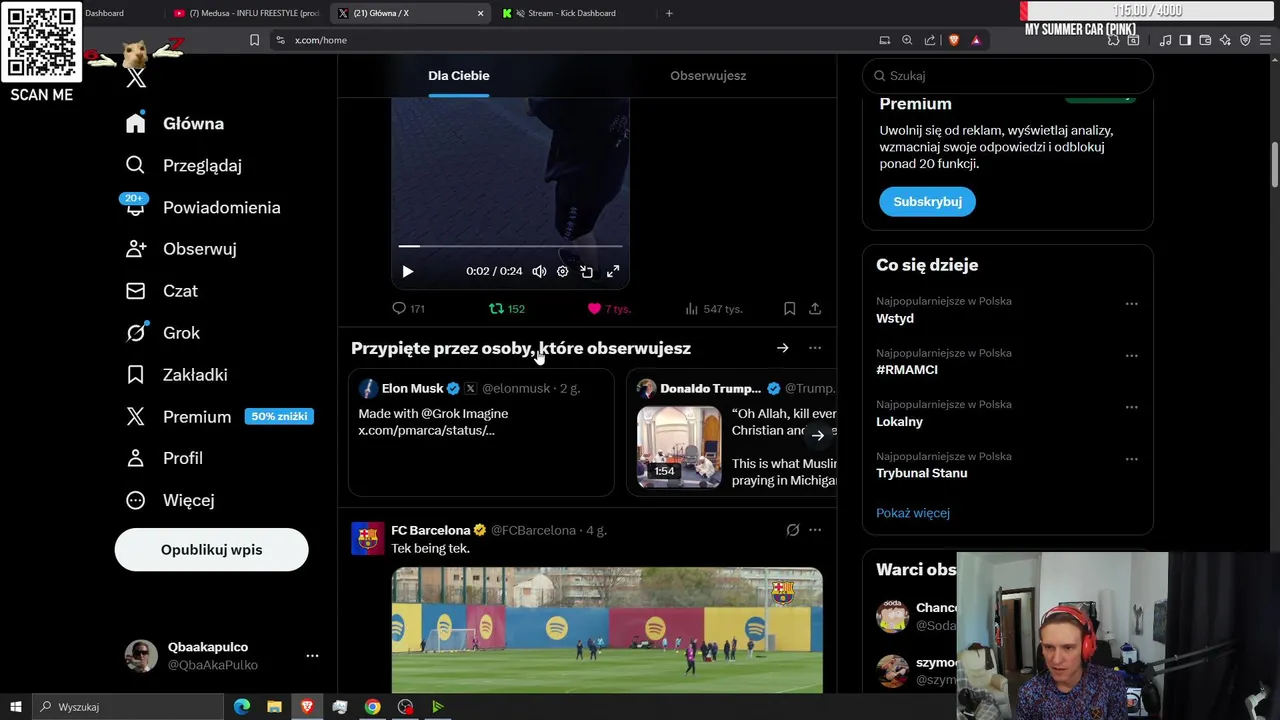Open Przeglądaj explore section
The height and width of the screenshot is (720, 1280).
click(x=184, y=165)
